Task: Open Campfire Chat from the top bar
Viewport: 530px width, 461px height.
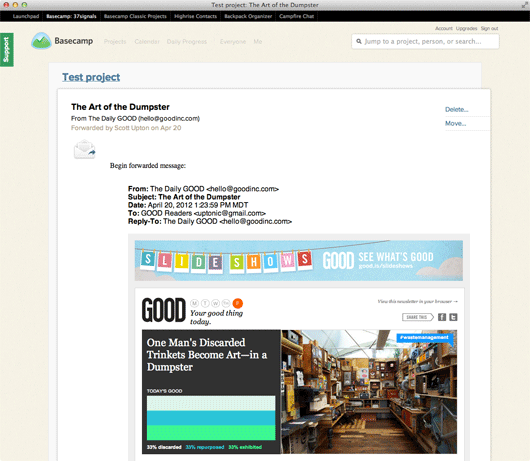Action: tap(296, 16)
